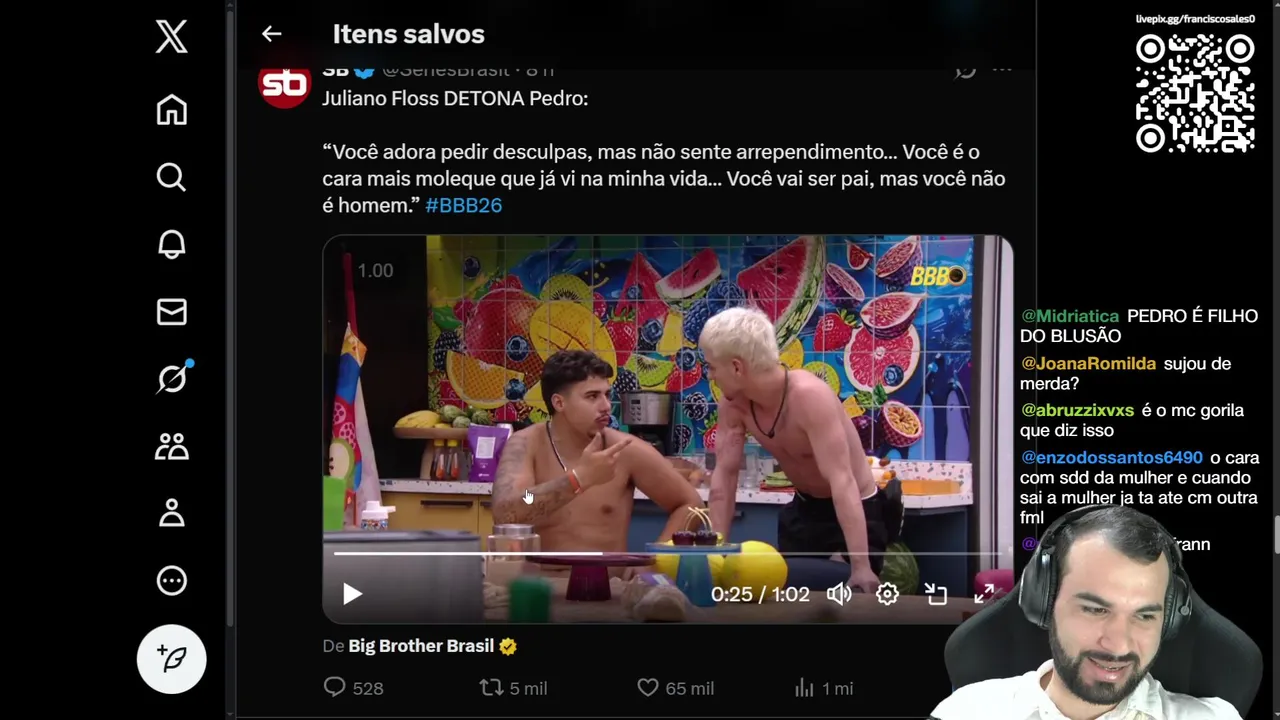
Task: Open Grok icon in sidebar
Action: (172, 378)
